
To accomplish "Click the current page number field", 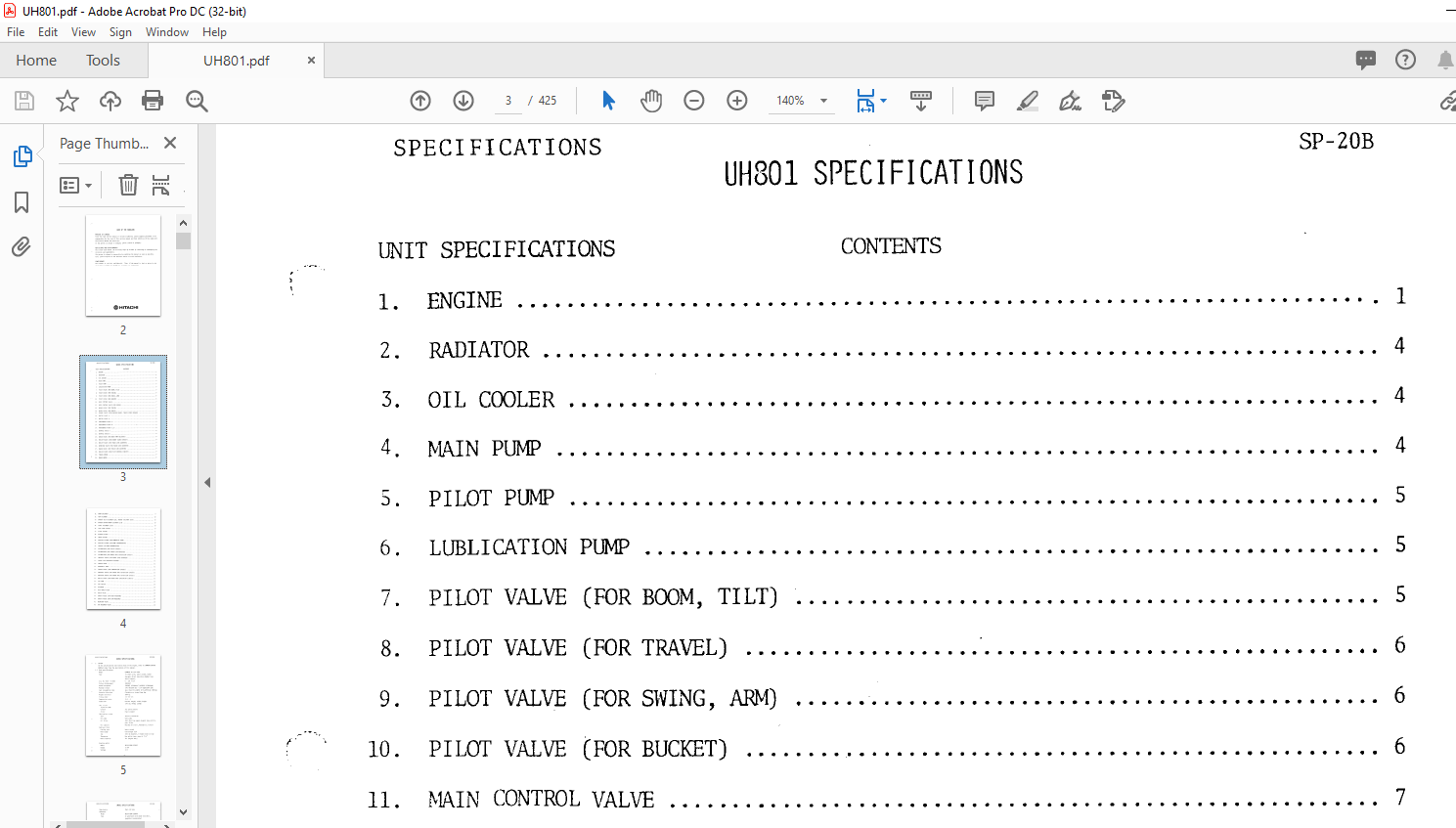I will click(508, 101).
